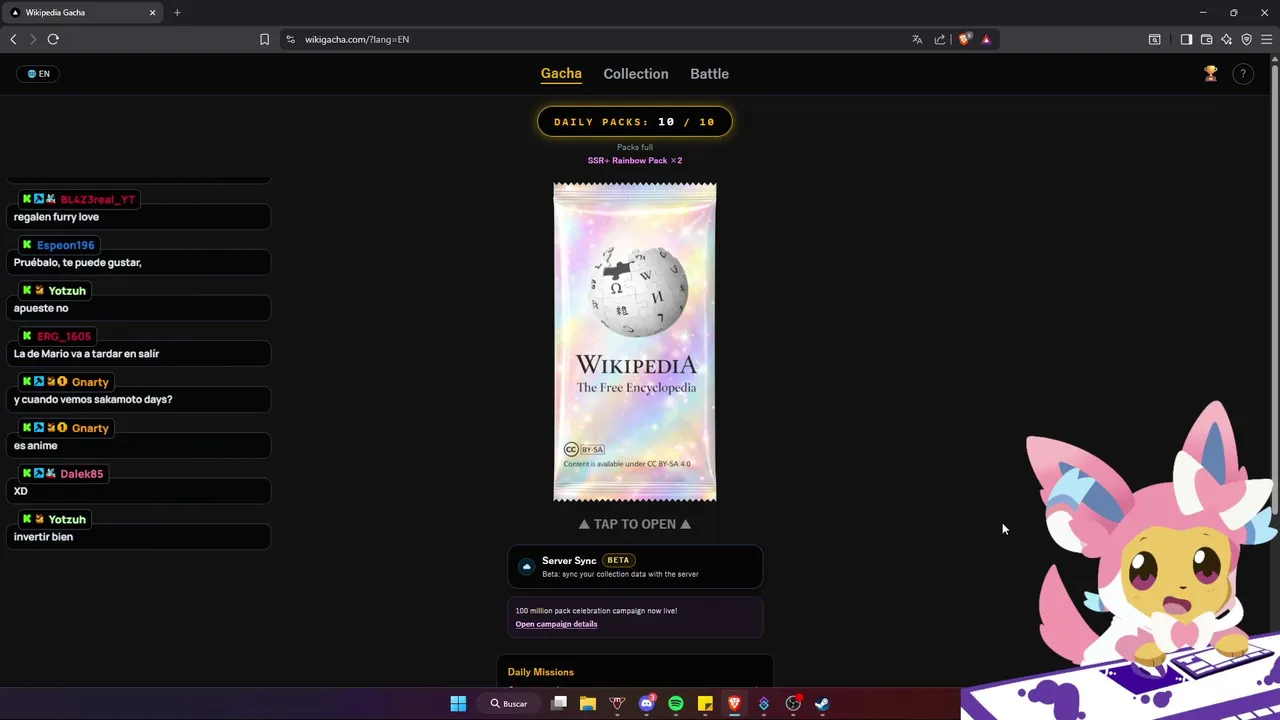Screen dimensions: 1280x720
Task: Click the Daily Missions heading
Action: point(540,672)
